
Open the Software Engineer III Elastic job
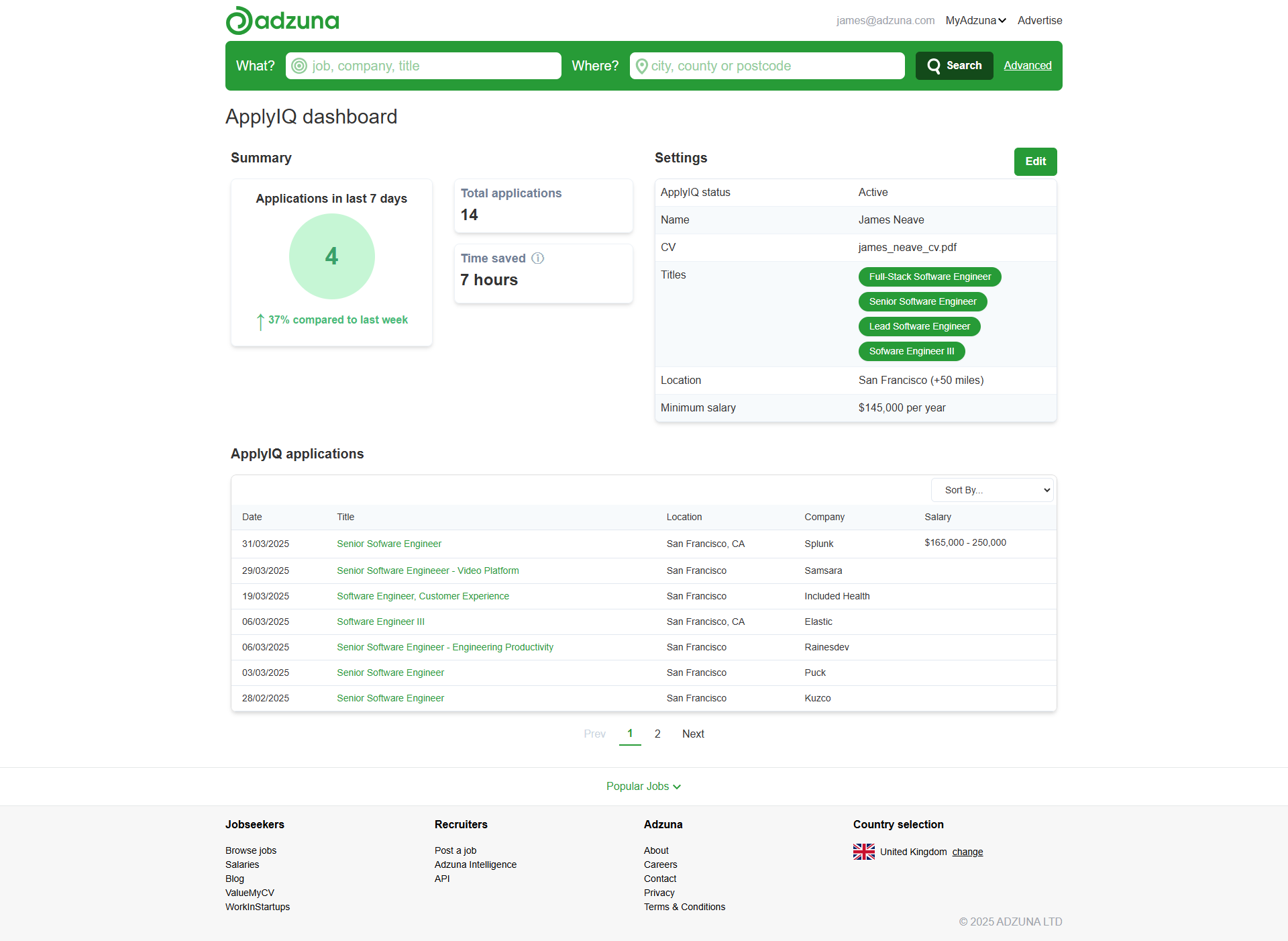[x=380, y=622]
